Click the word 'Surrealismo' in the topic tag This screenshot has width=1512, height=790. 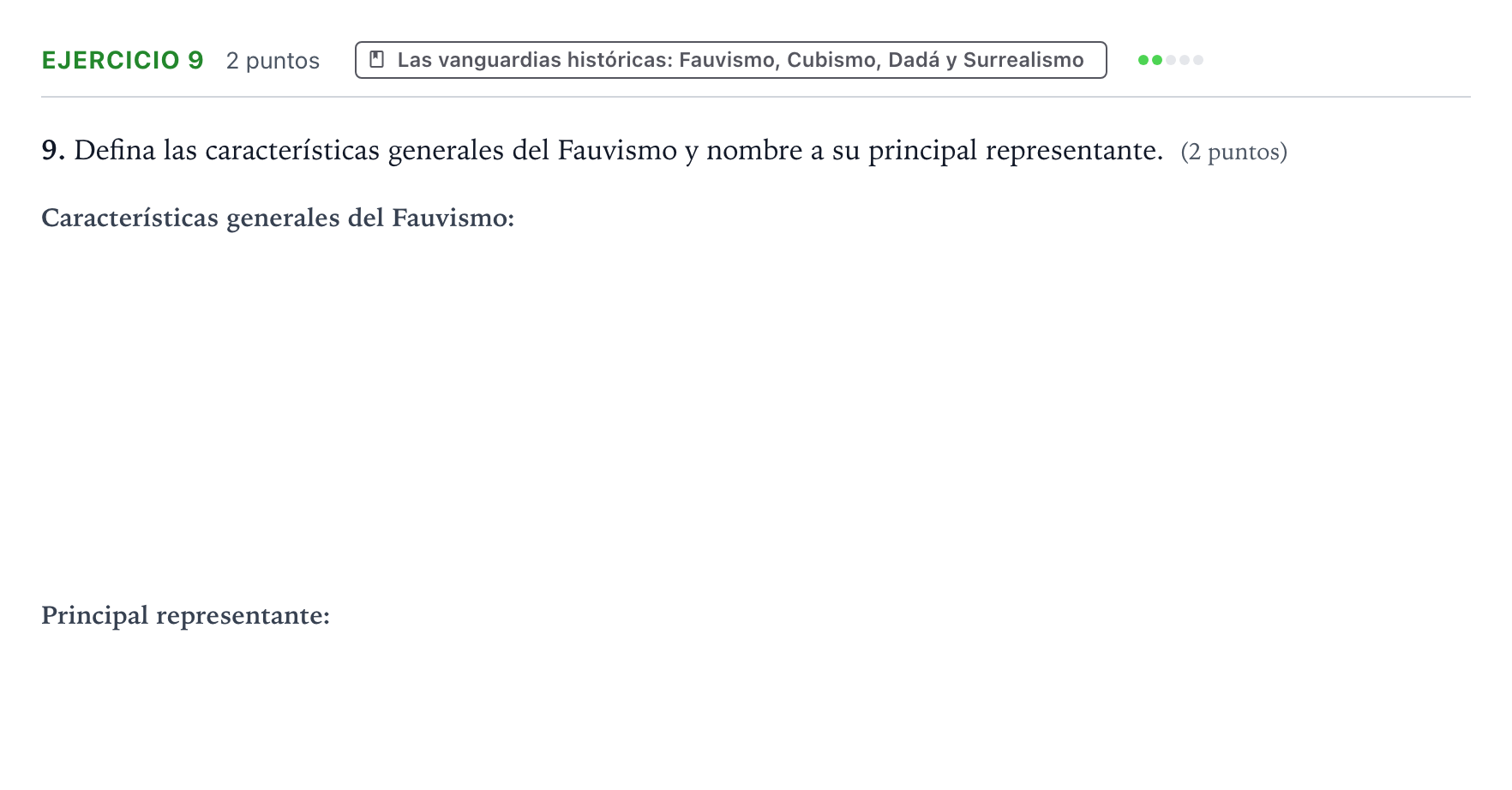1023,60
